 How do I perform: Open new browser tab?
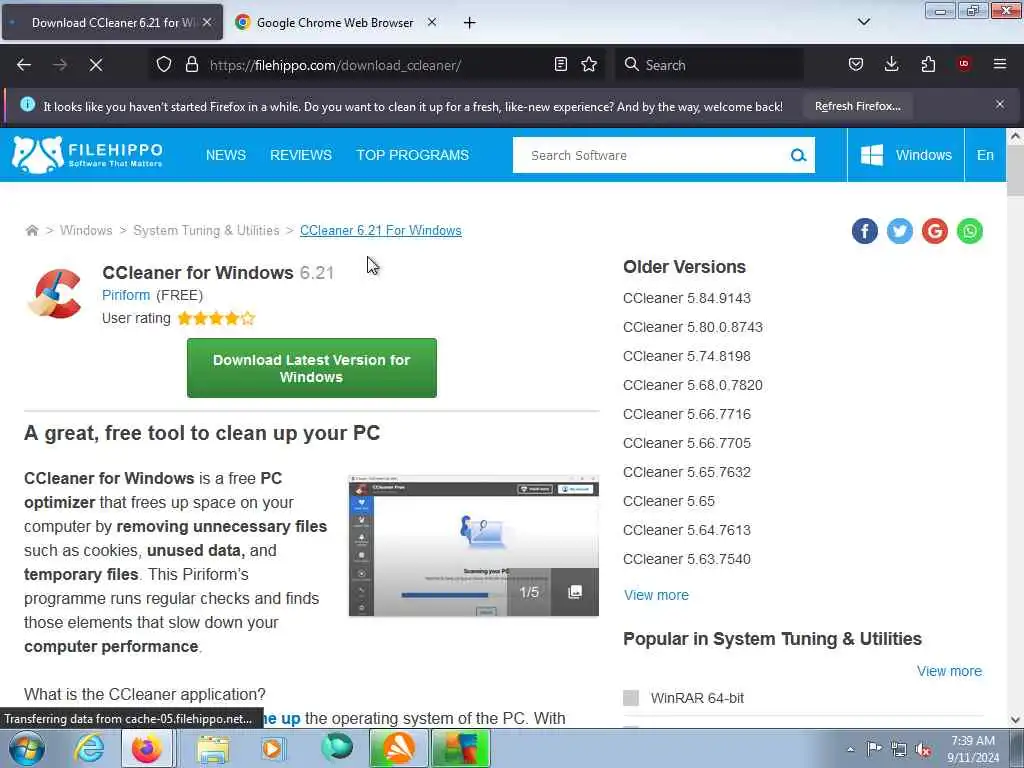tap(469, 23)
